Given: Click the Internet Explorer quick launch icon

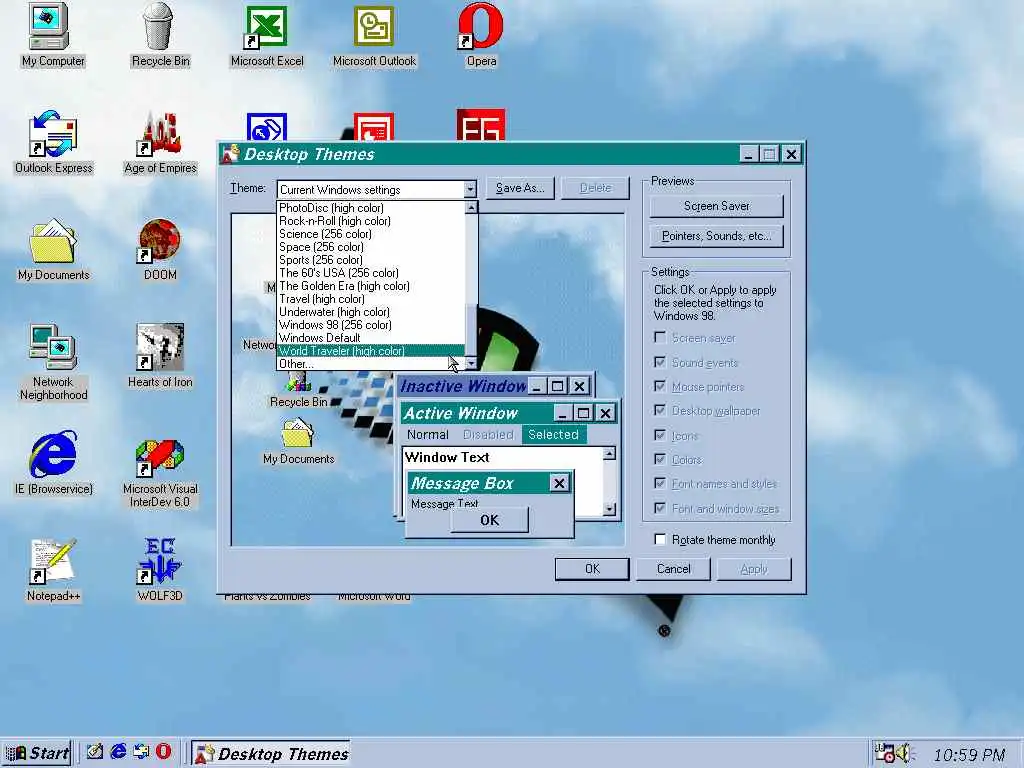Looking at the screenshot, I should point(118,752).
